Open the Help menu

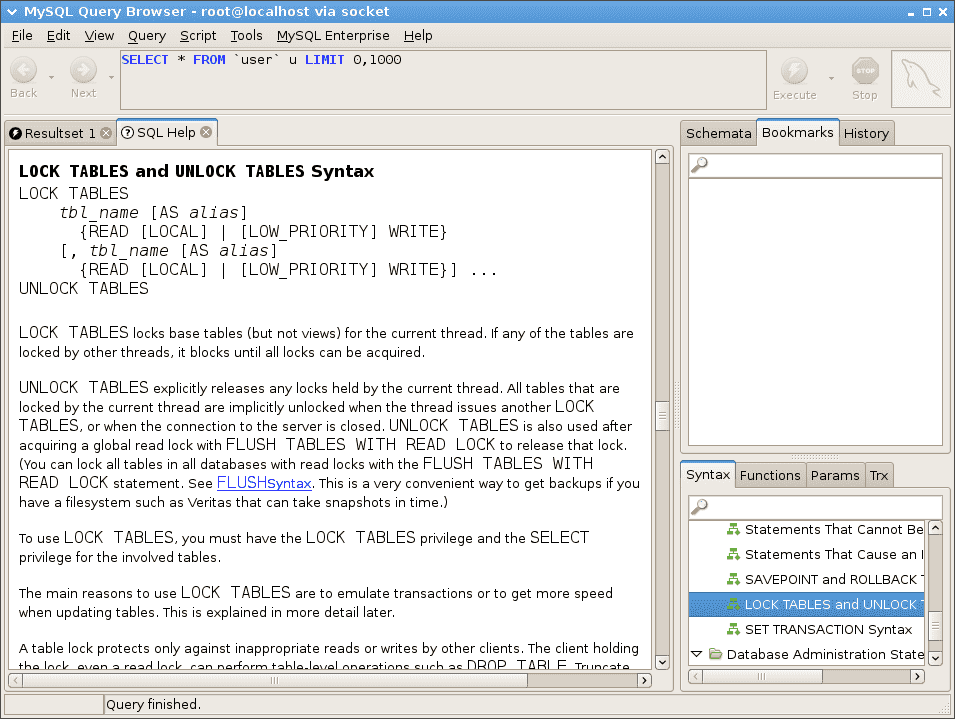418,36
